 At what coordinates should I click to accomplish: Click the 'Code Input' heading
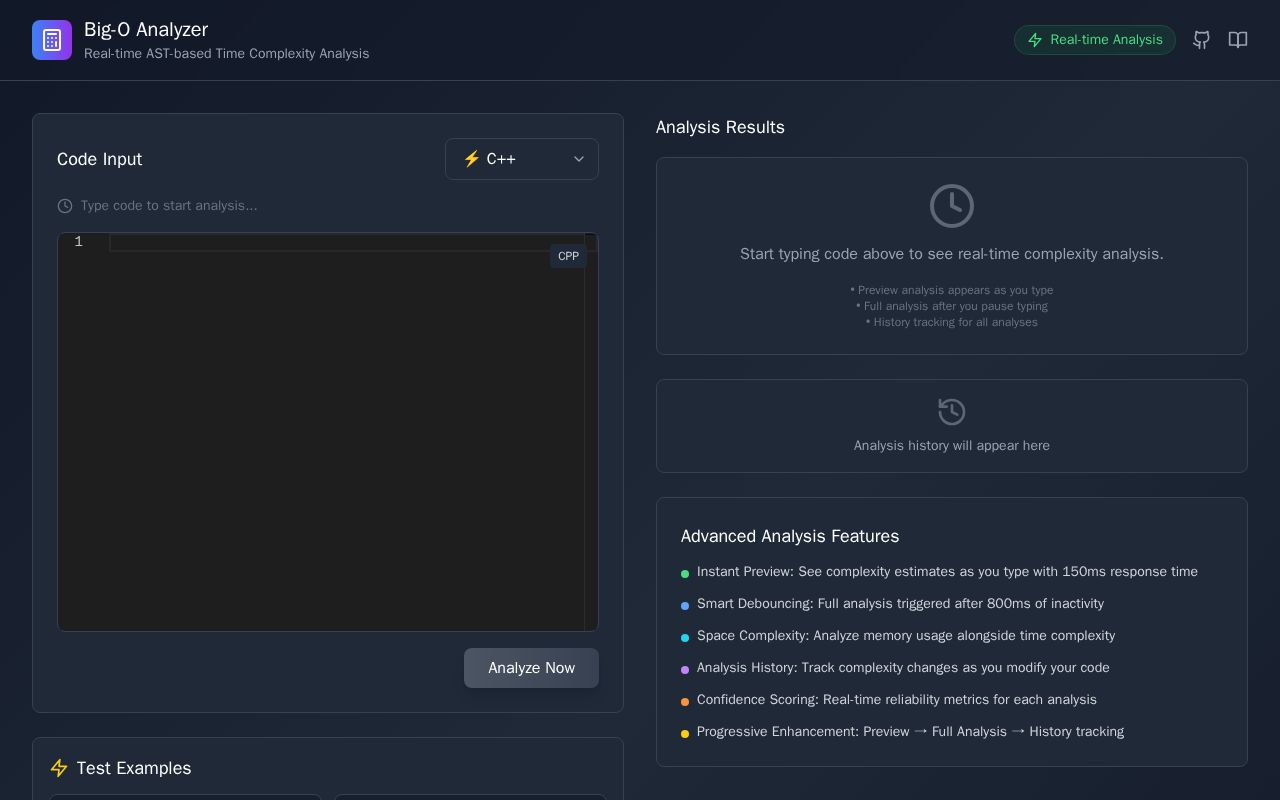point(99,159)
